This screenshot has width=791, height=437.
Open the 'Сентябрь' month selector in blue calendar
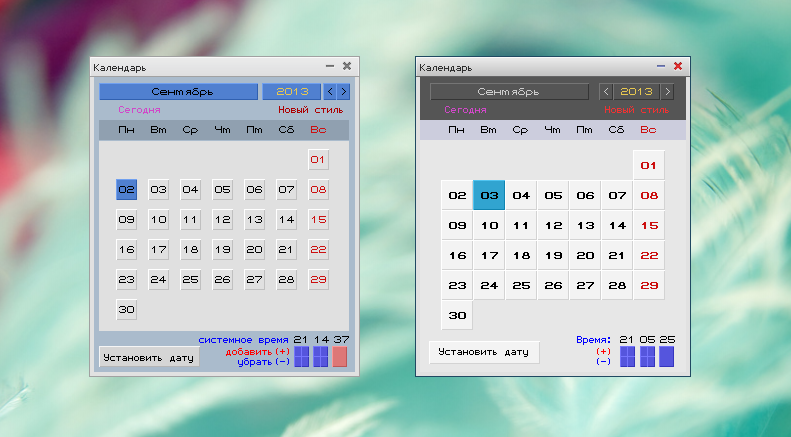tap(176, 92)
